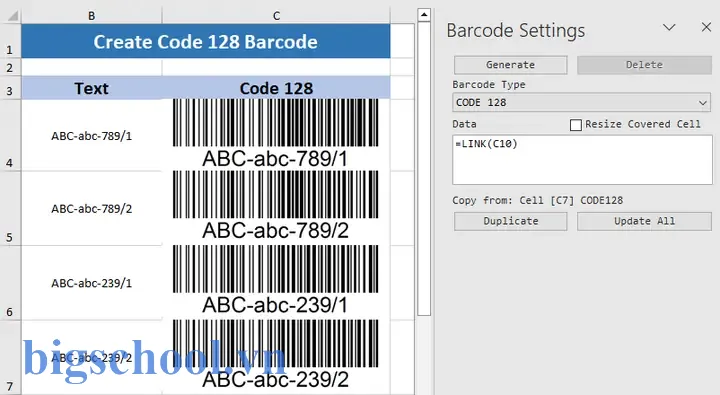The height and width of the screenshot is (395, 720).
Task: Click the 'Create Code 128 Barcode' title cell
Action: click(x=206, y=41)
